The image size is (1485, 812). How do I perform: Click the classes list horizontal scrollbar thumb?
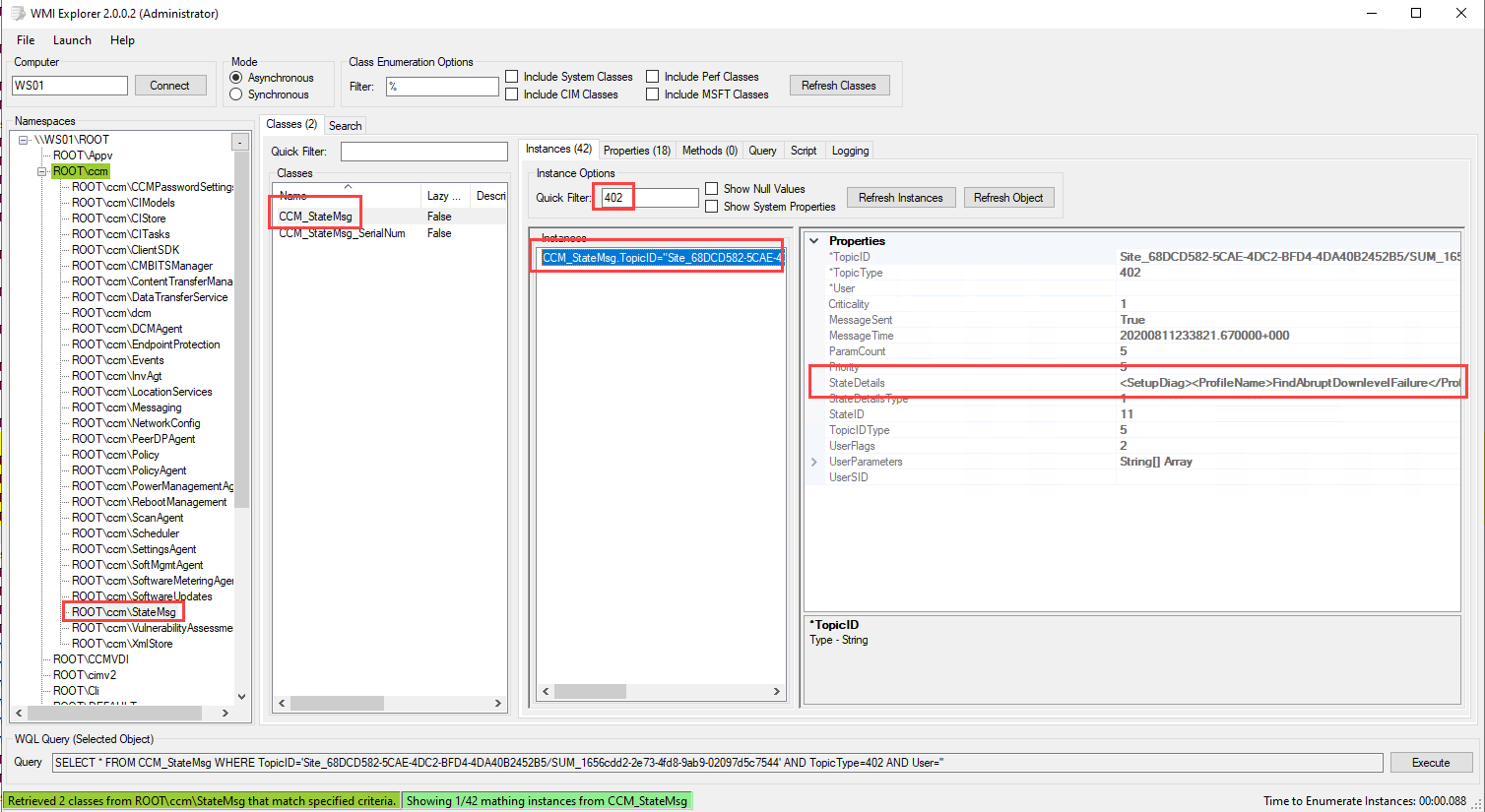337,703
